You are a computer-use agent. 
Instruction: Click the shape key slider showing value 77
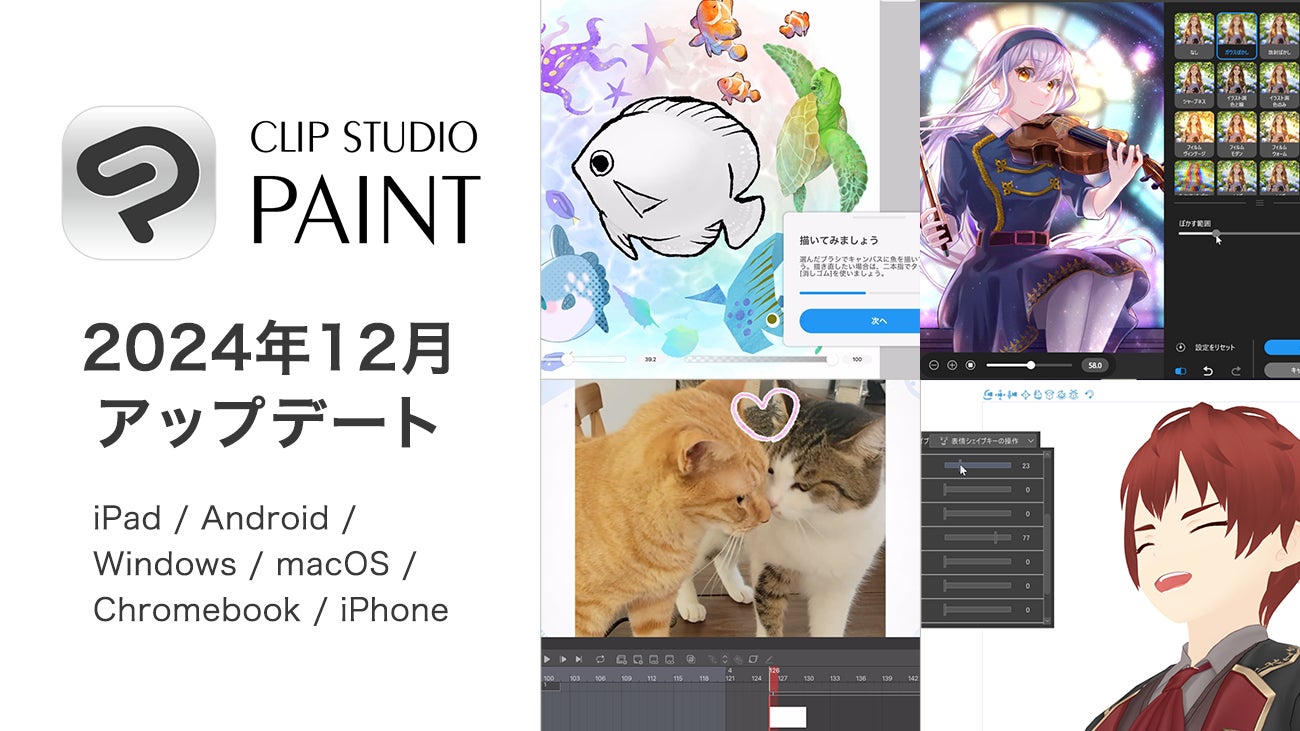(x=979, y=538)
